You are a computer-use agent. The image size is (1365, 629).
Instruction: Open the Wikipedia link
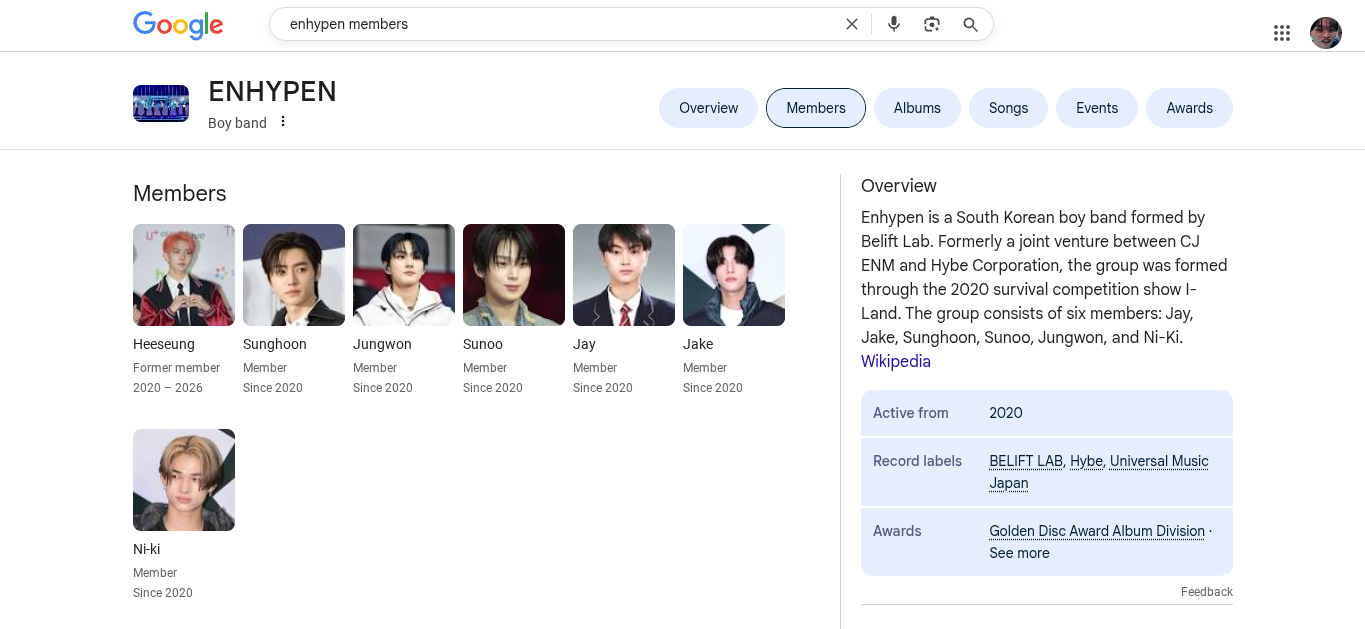coord(895,362)
